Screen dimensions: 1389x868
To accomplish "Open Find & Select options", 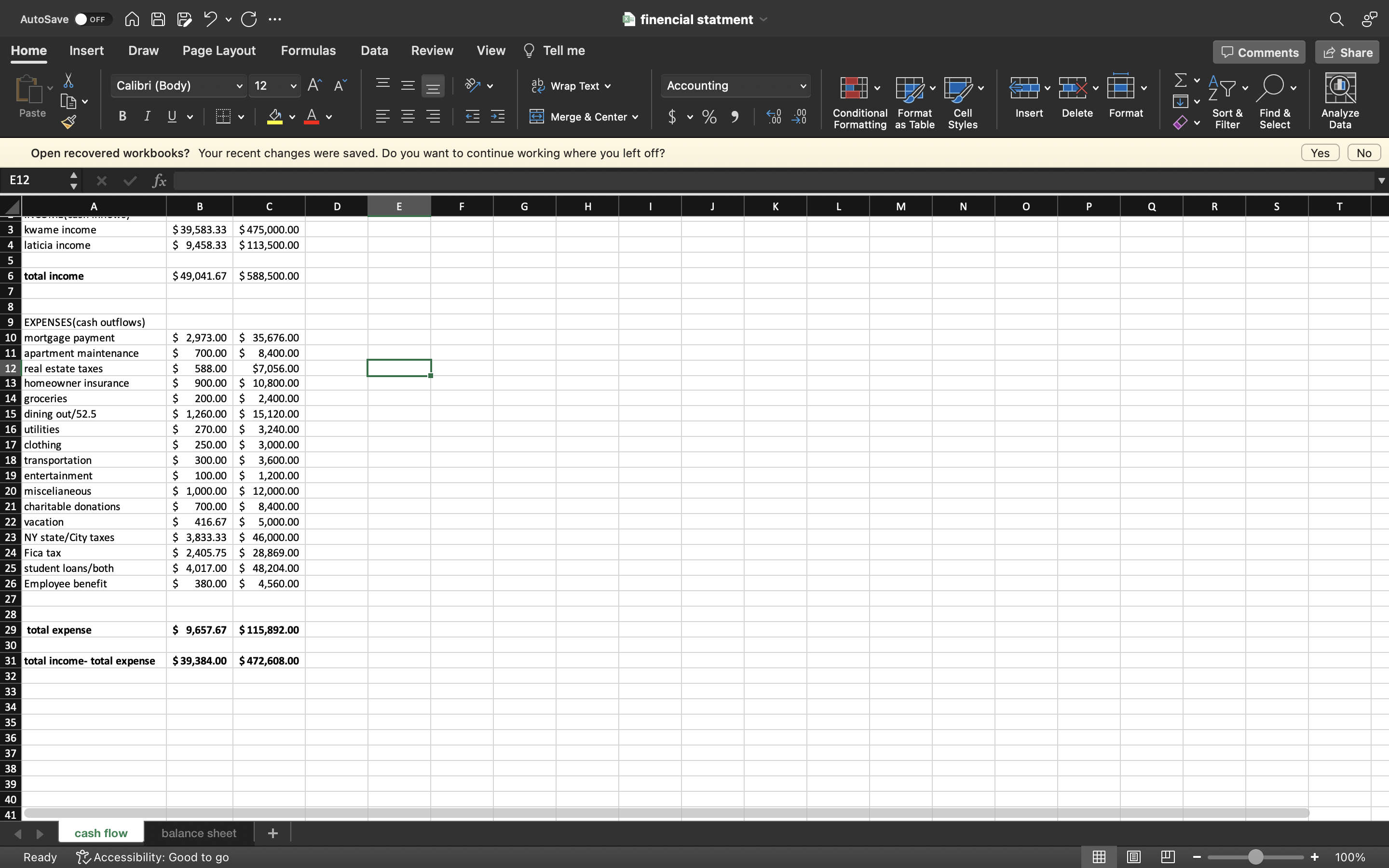I will click(x=1275, y=101).
